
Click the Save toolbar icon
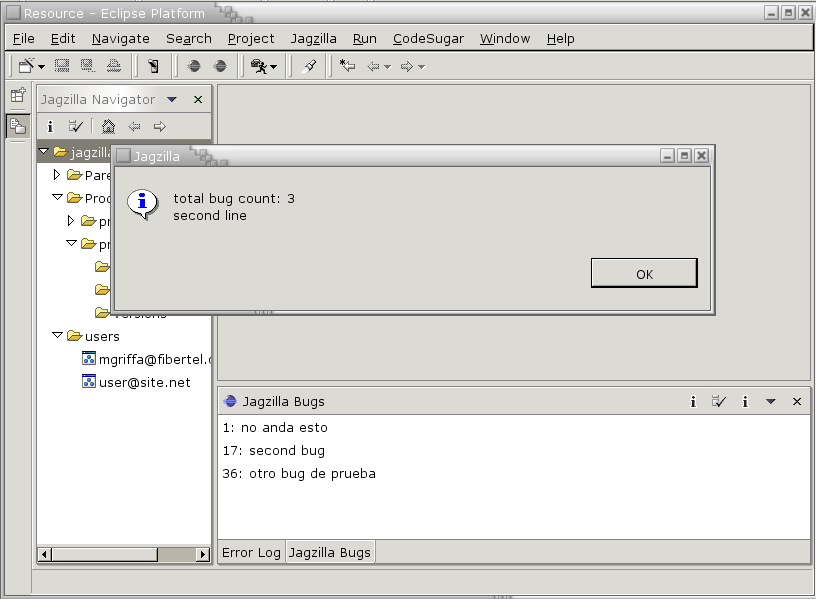[x=62, y=66]
